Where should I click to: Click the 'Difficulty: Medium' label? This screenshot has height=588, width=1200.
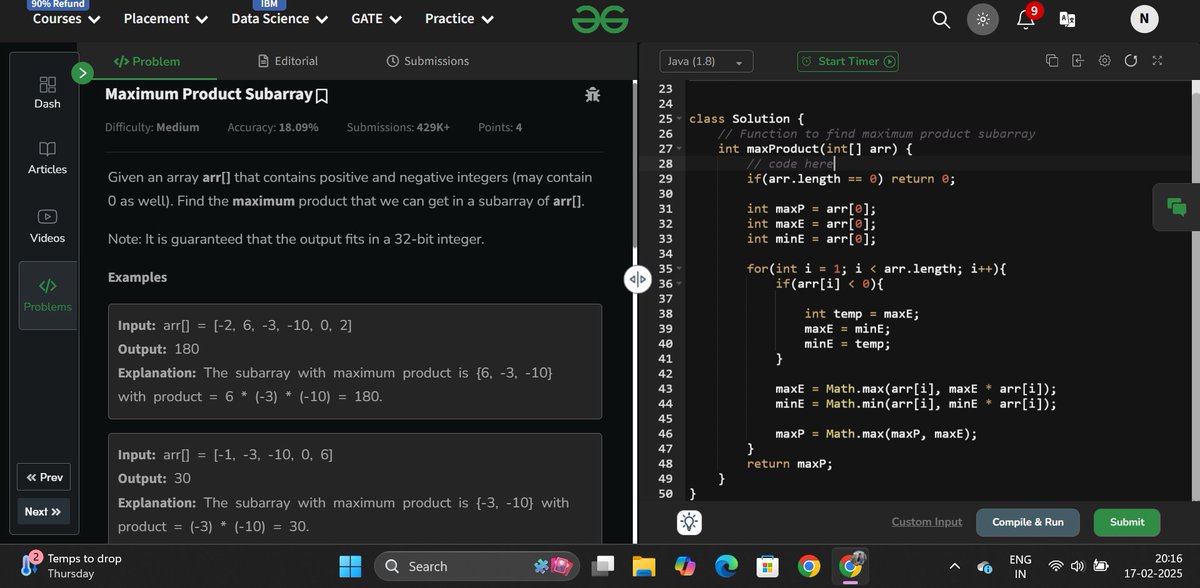(x=152, y=128)
